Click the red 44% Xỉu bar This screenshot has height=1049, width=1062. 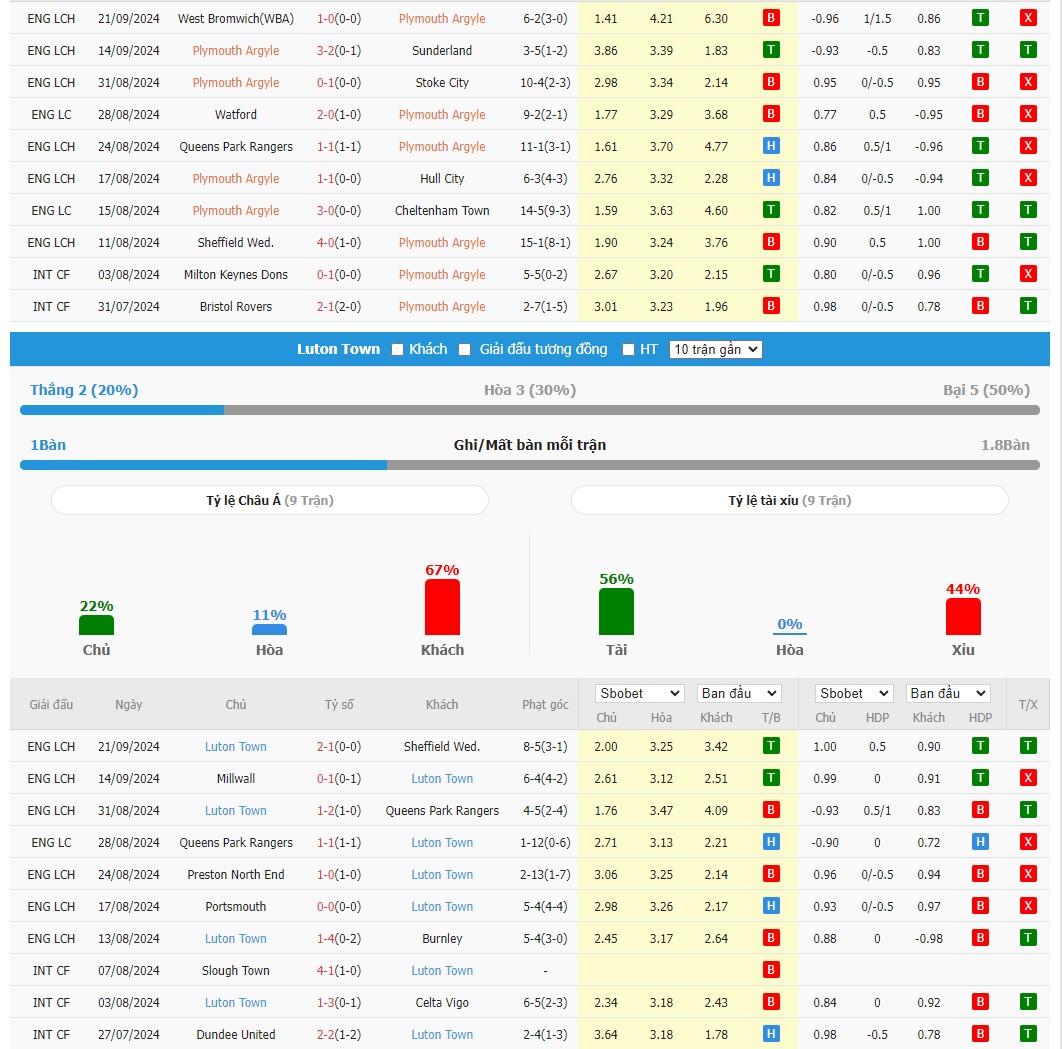pyautogui.click(x=963, y=617)
